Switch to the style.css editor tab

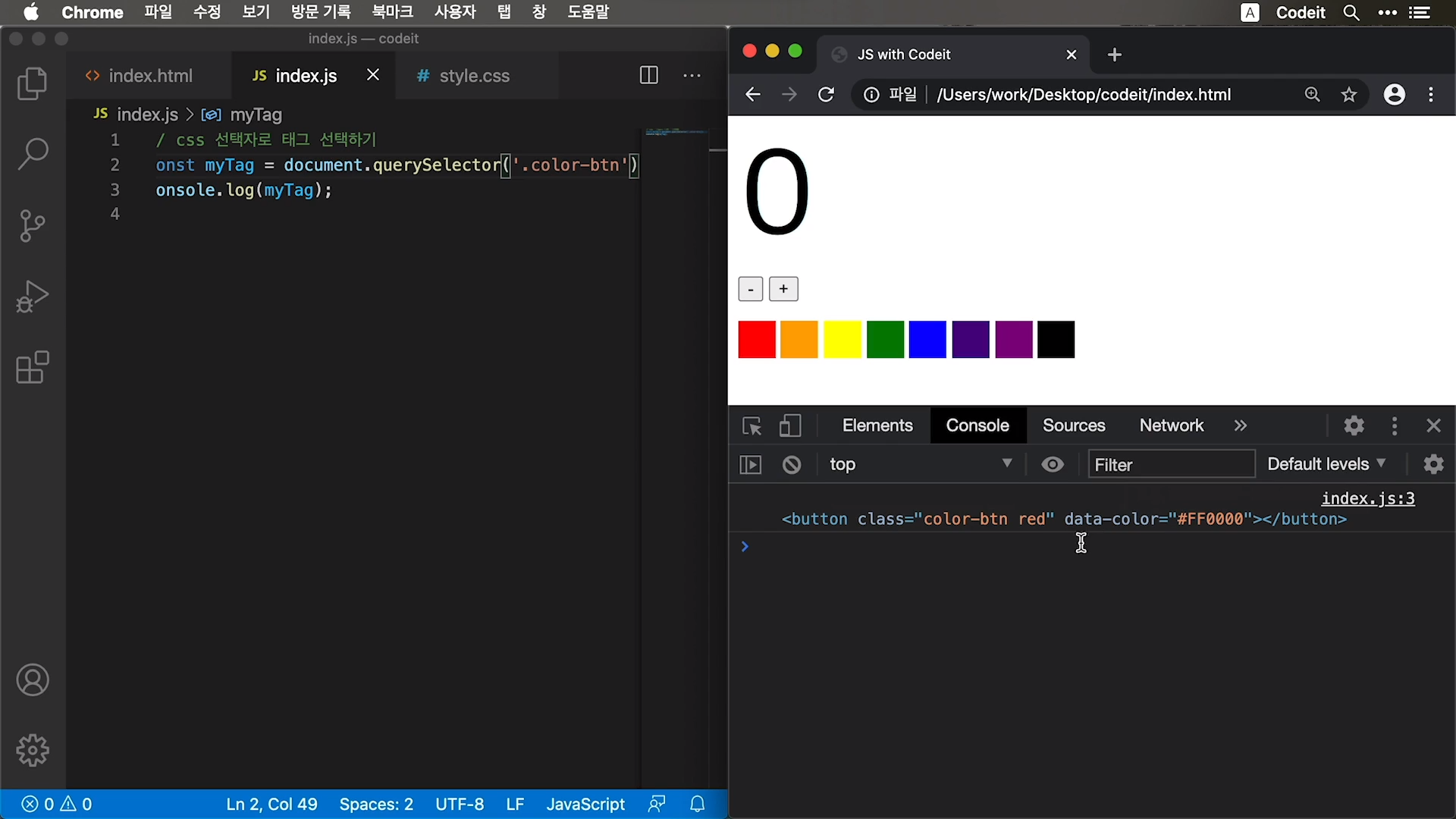474,76
